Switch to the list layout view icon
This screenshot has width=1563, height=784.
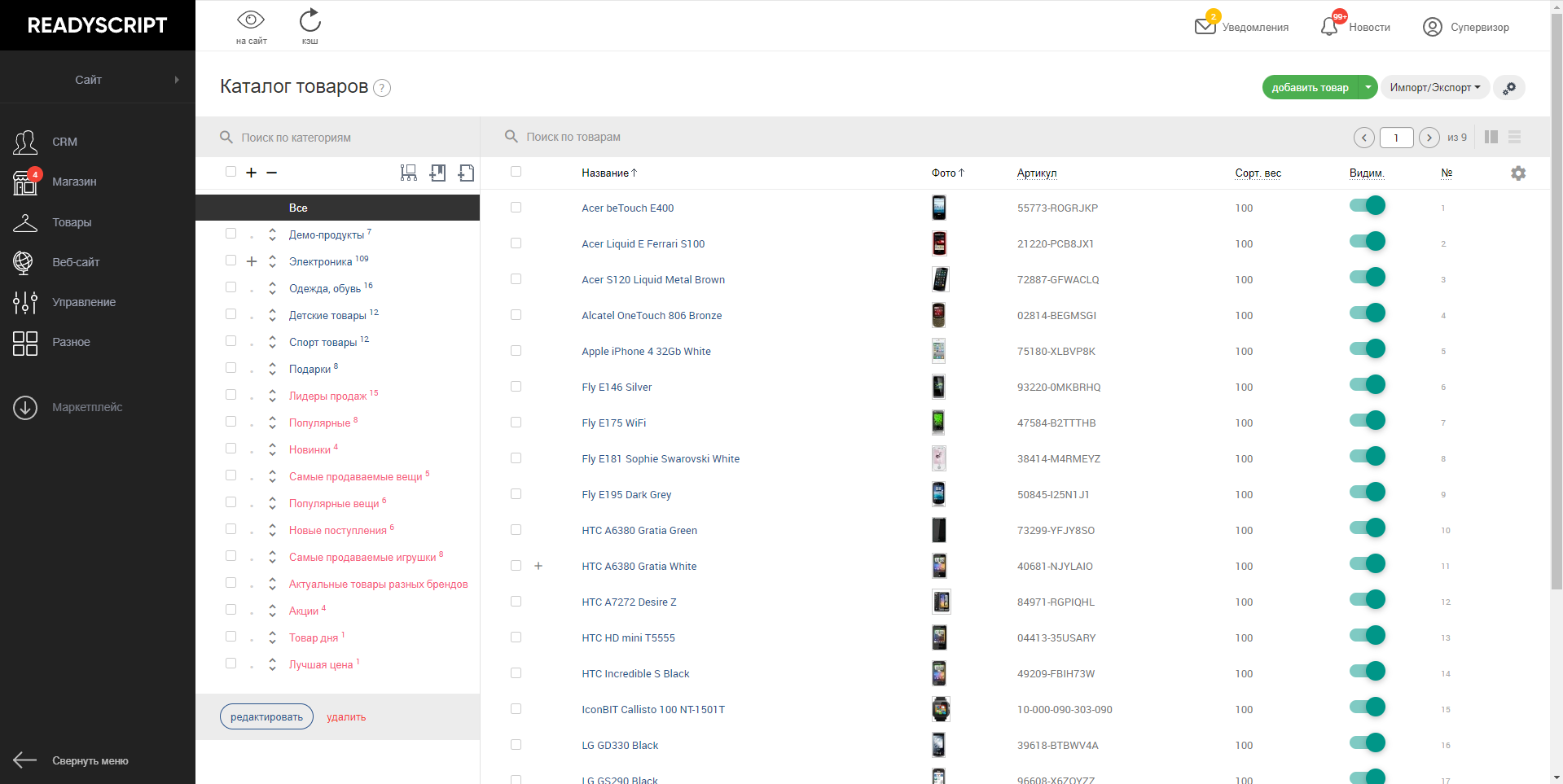[x=1515, y=137]
